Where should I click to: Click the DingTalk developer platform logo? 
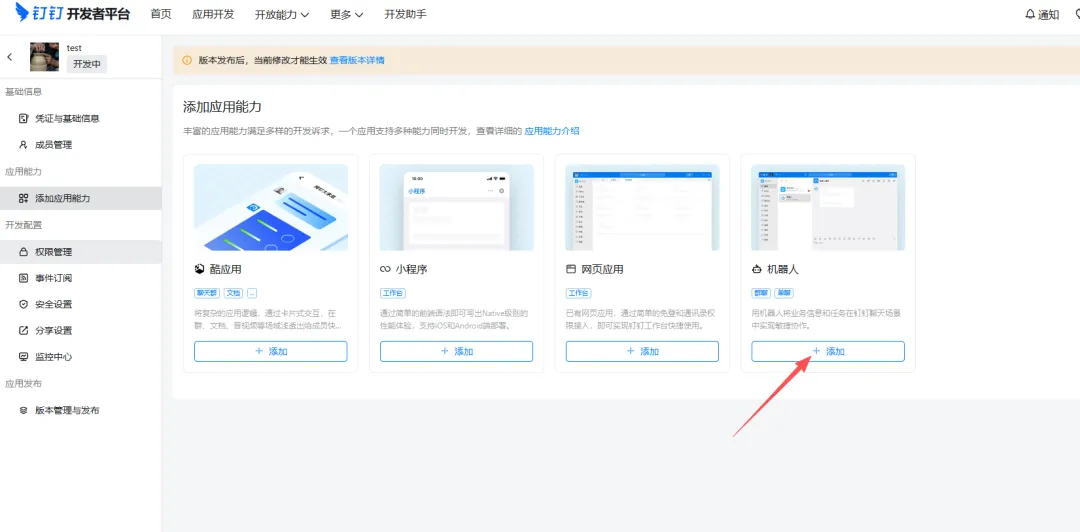[72, 13]
